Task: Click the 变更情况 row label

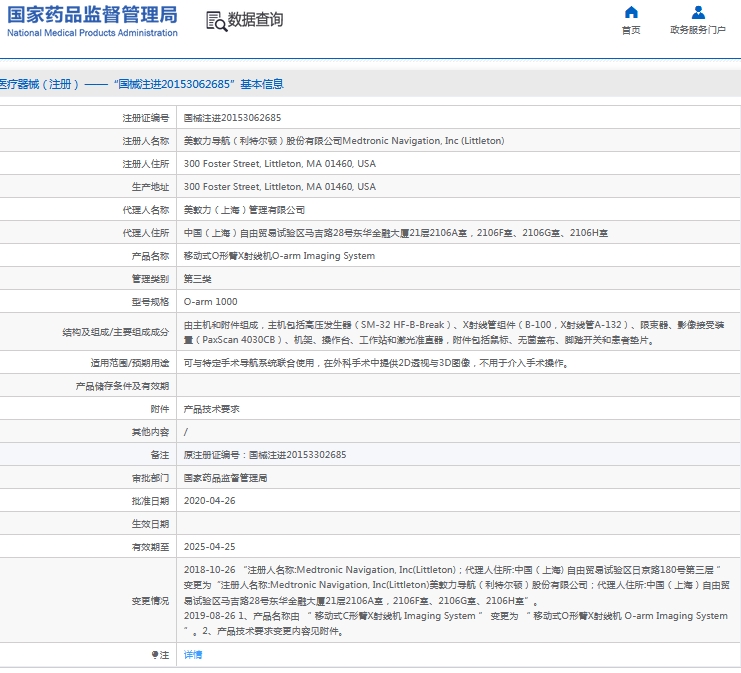Action: tap(150, 601)
